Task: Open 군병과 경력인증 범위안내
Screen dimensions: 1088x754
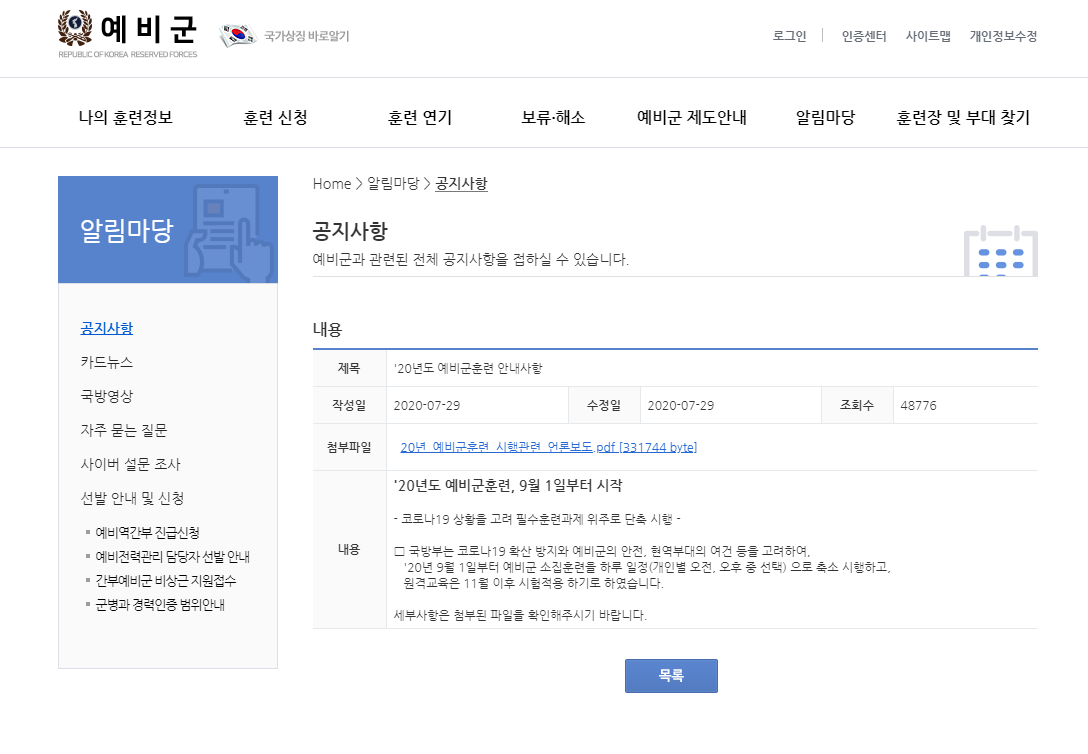Action: [x=160, y=605]
